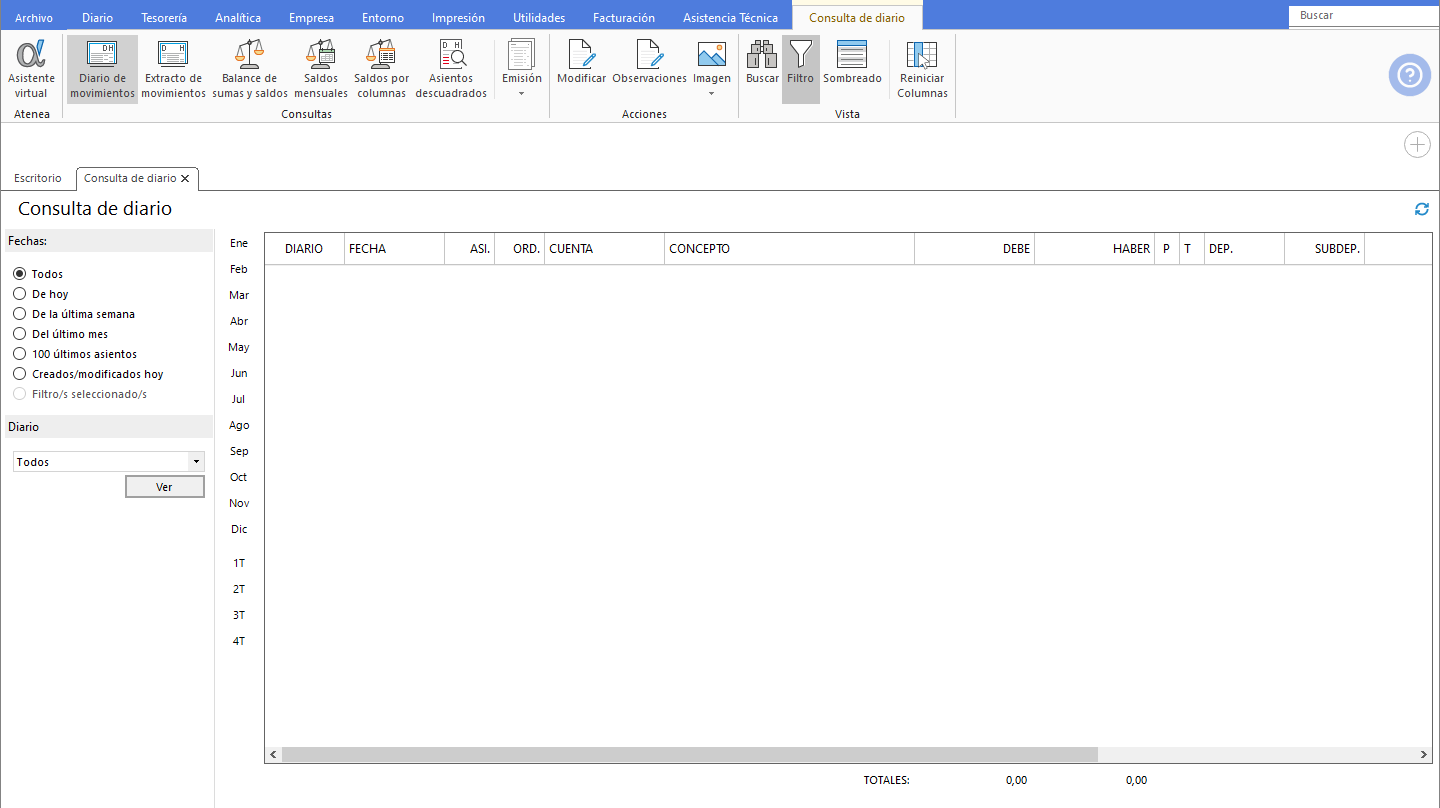Click the scrollbar left arrow
1440x808 pixels.
click(x=273, y=755)
